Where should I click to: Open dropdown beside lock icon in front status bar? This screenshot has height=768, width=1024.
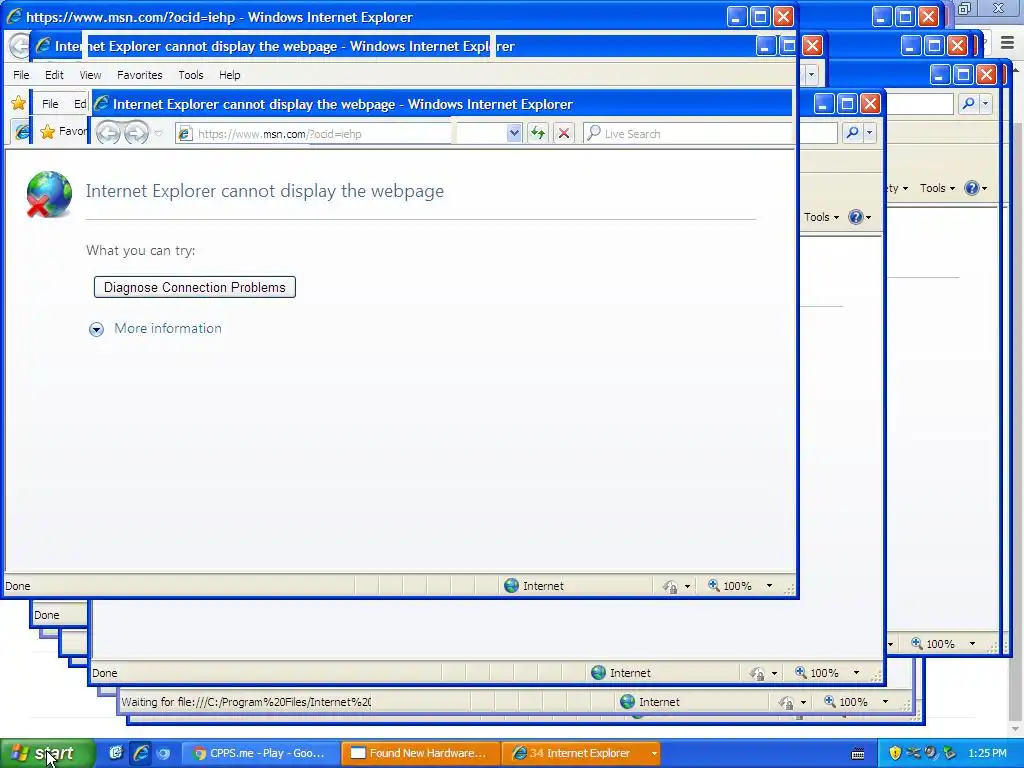(x=686, y=586)
